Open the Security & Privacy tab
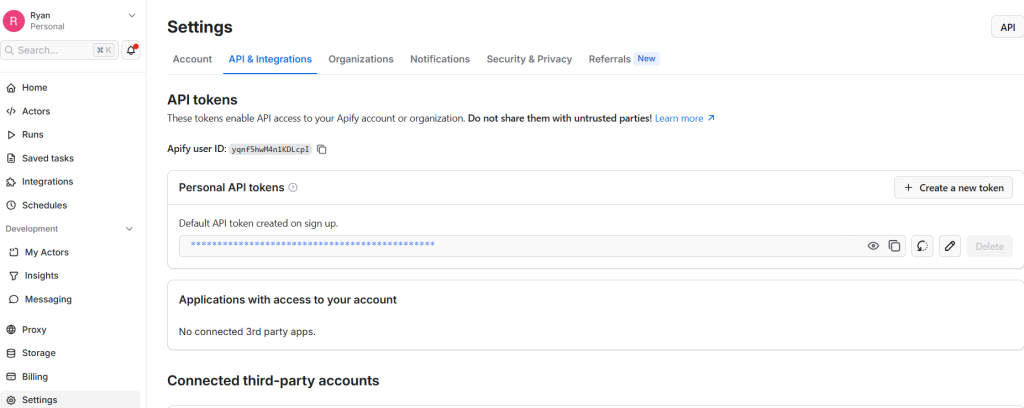 (x=529, y=59)
